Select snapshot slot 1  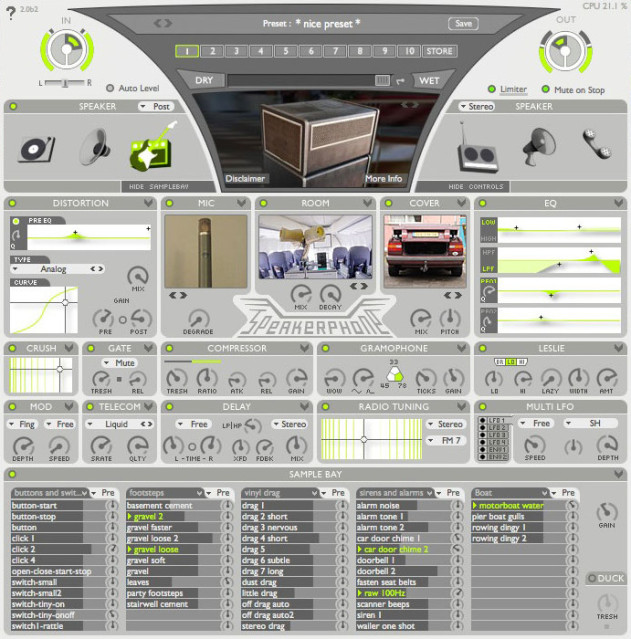coord(187,51)
